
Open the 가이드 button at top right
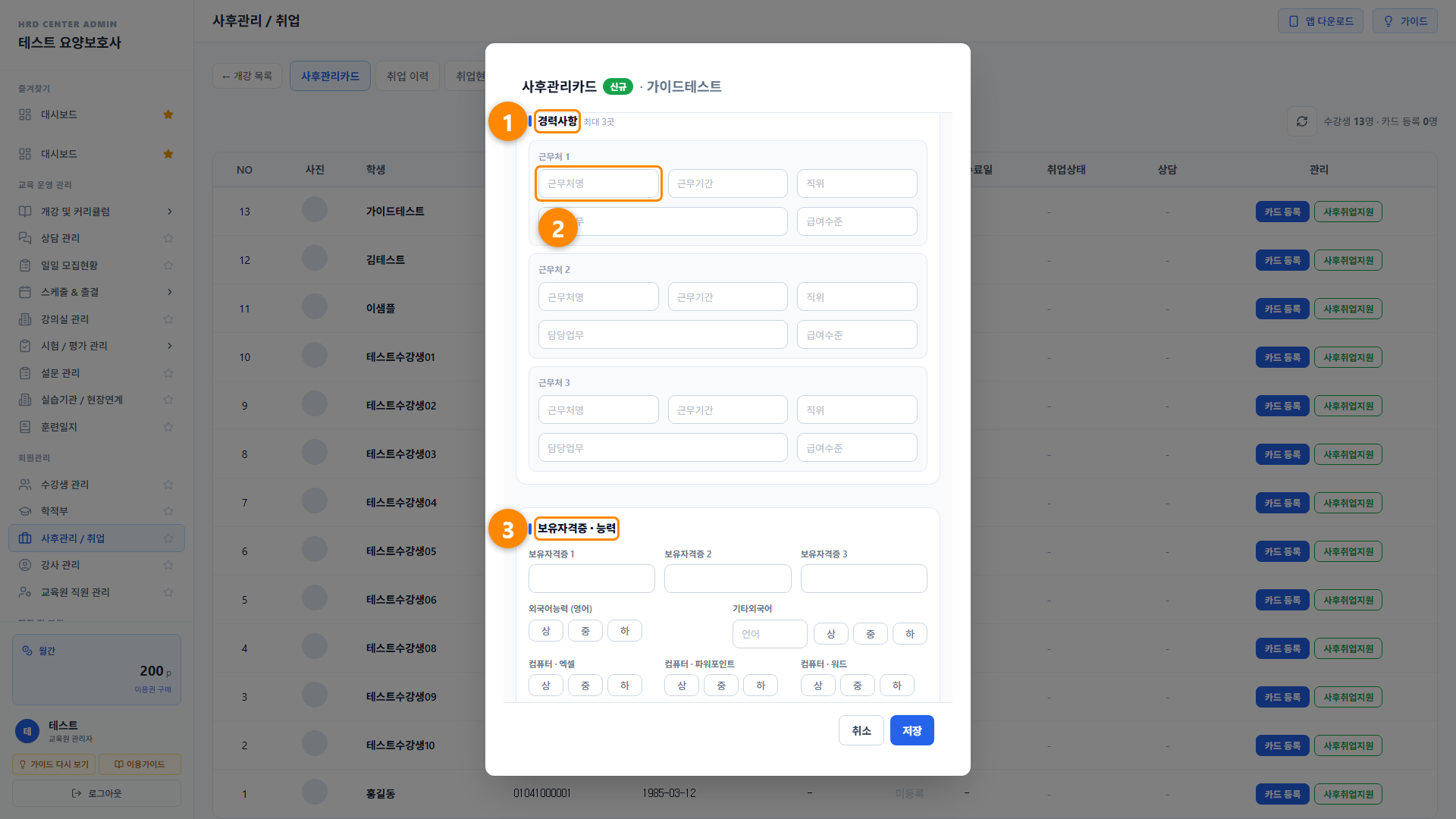[1405, 21]
